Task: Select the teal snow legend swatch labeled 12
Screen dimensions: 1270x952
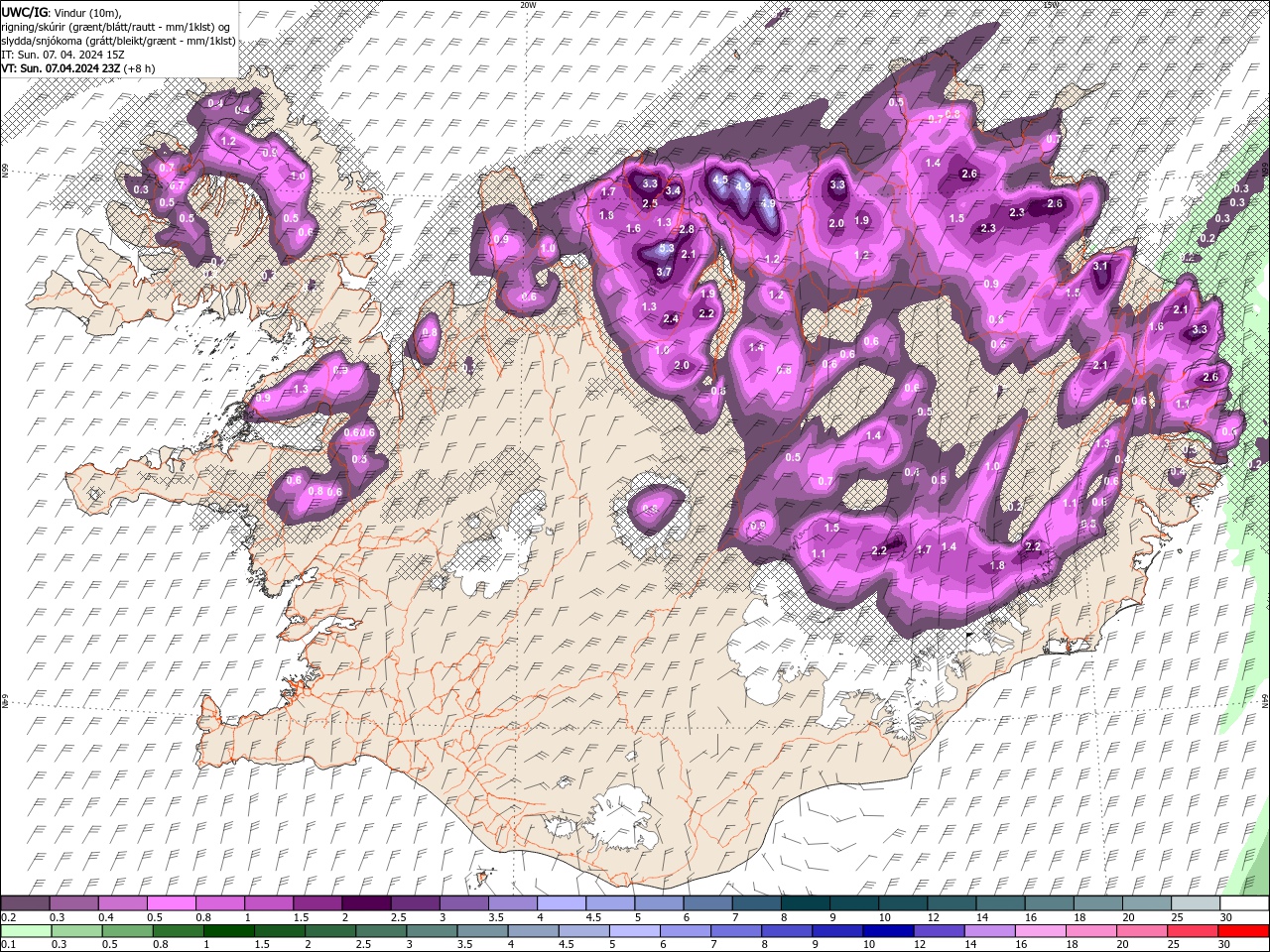Action: tap(952, 903)
